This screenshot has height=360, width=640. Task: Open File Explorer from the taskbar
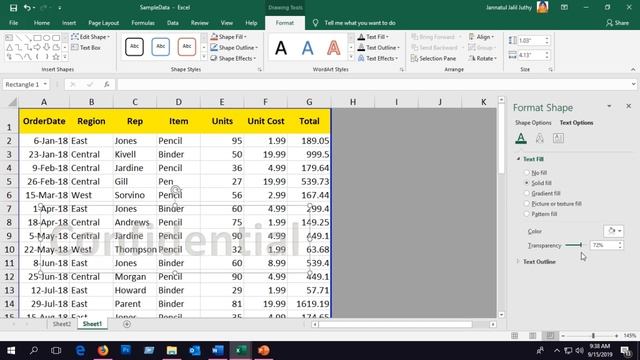click(x=172, y=350)
